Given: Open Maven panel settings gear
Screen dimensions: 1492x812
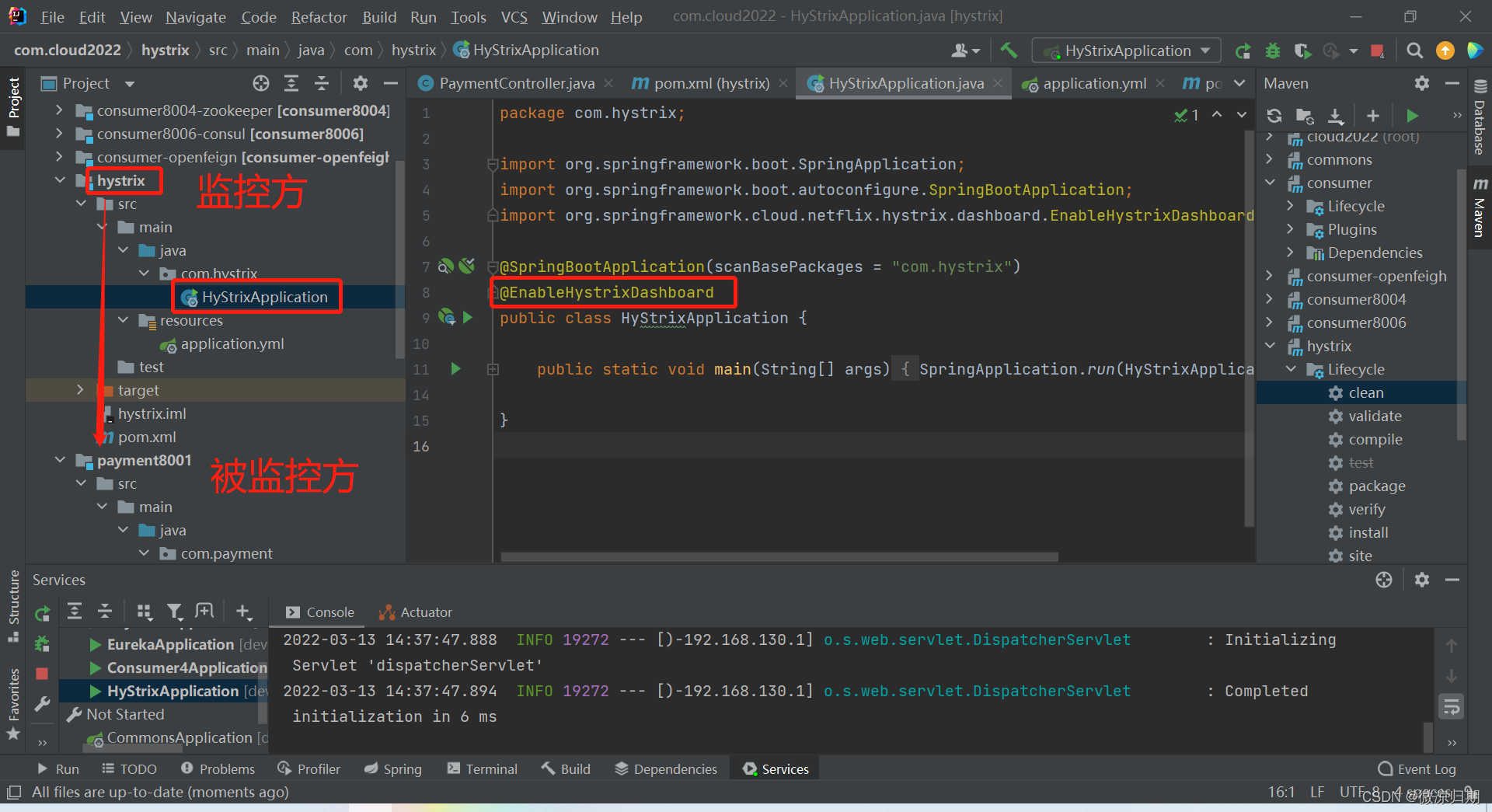Looking at the screenshot, I should pos(1422,83).
